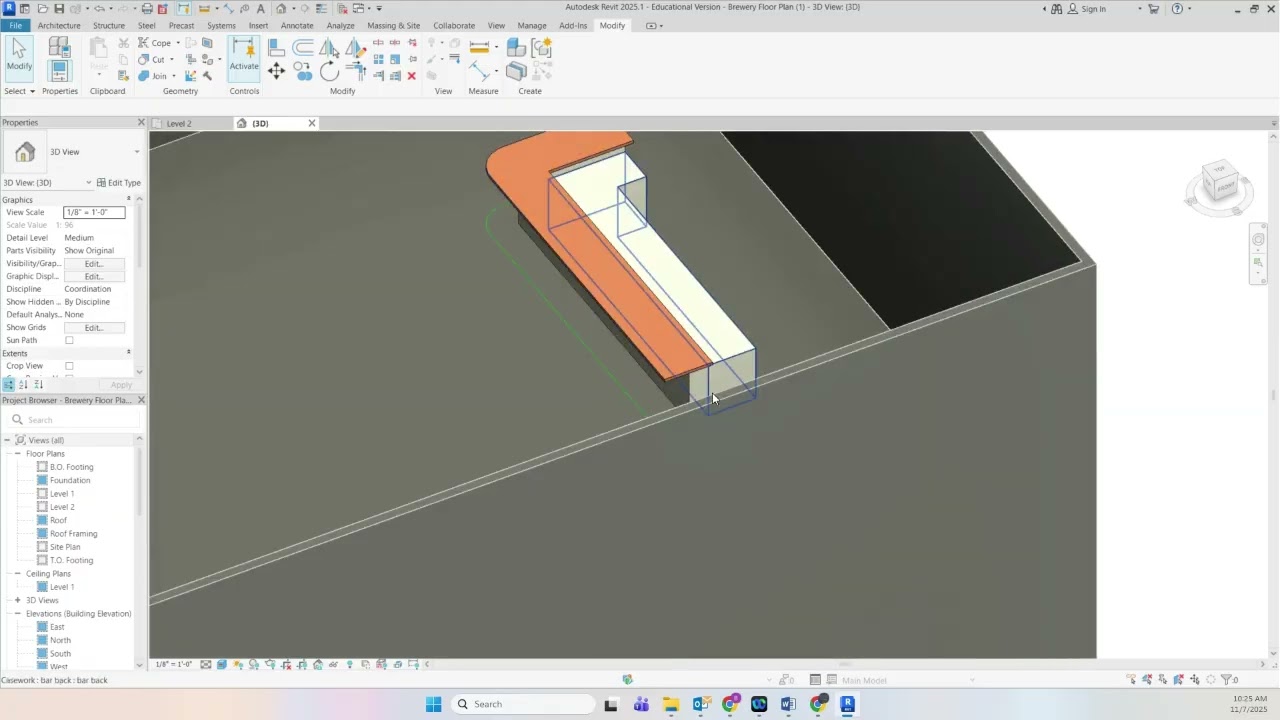
Task: Click the View Scale input field
Action: point(94,212)
